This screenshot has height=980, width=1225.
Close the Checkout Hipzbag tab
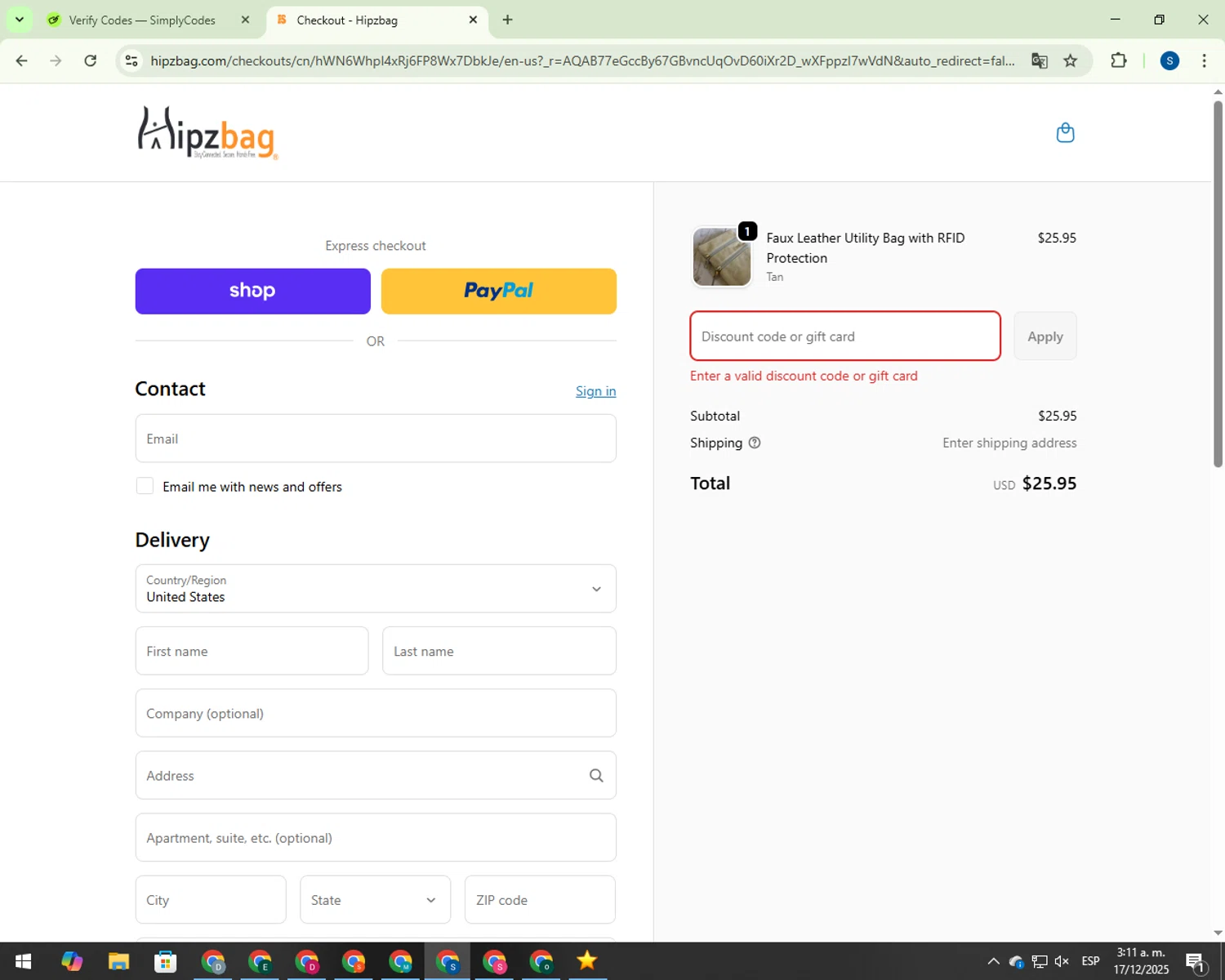click(x=473, y=20)
